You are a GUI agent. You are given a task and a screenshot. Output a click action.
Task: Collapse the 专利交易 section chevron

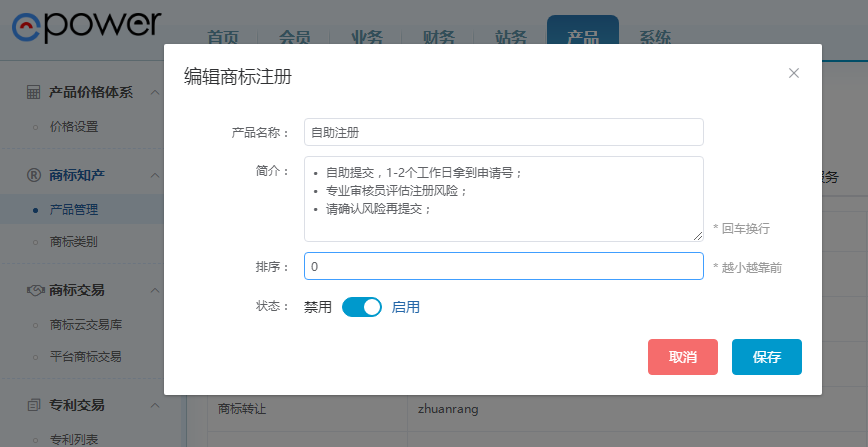click(x=156, y=405)
